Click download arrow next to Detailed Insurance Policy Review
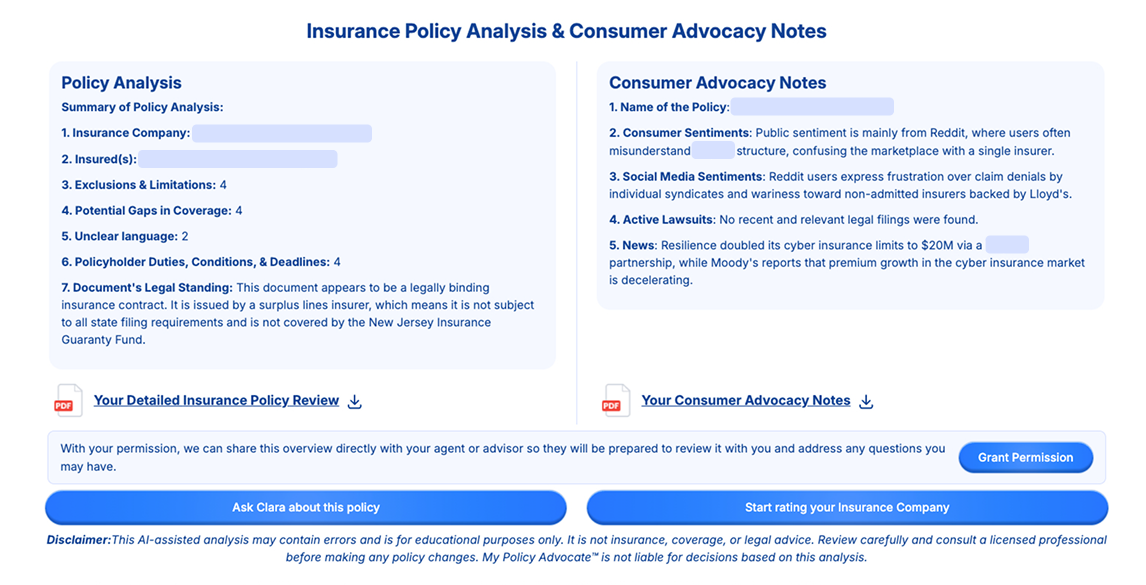This screenshot has height=585, width=1146. [x=355, y=401]
